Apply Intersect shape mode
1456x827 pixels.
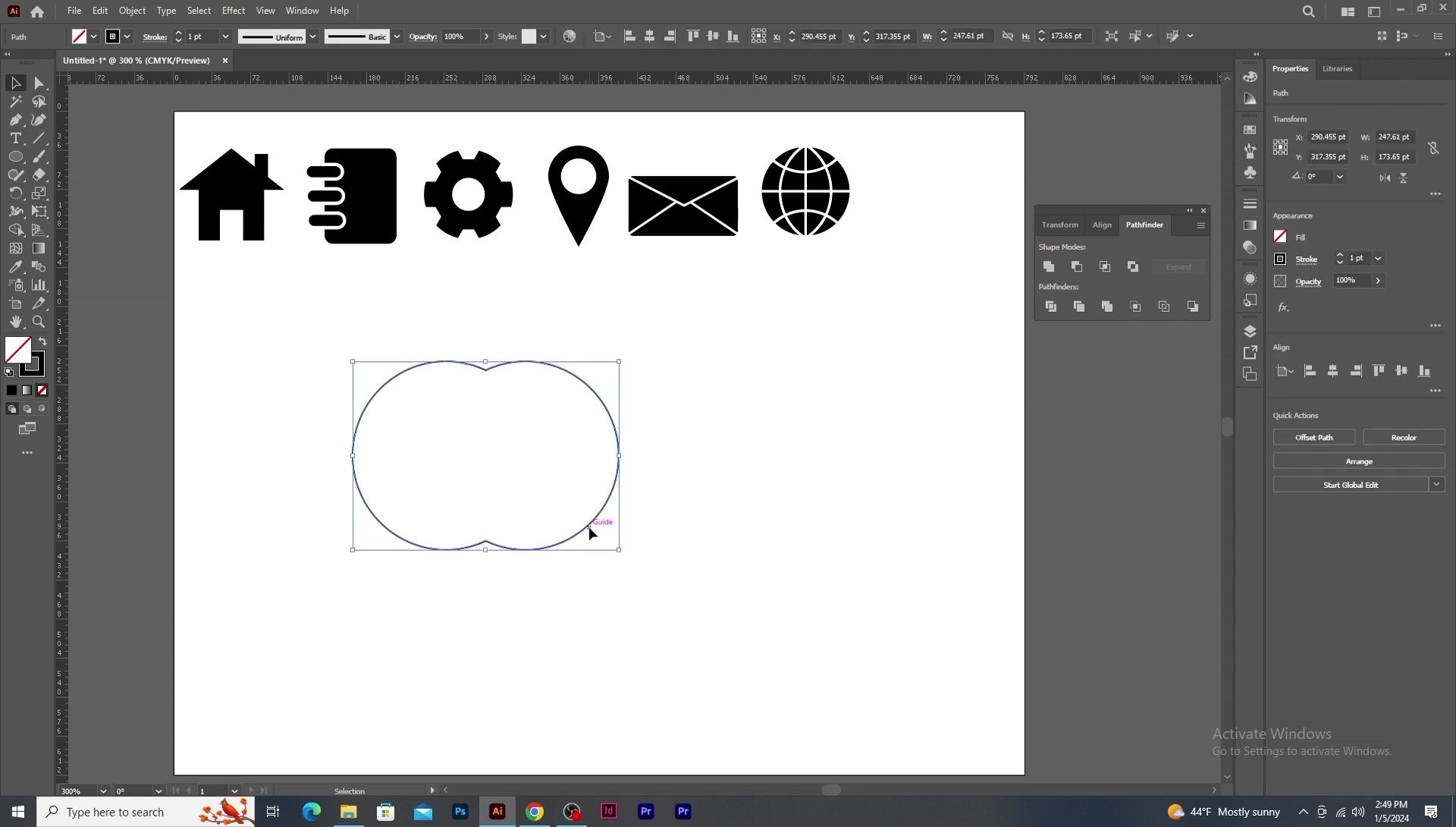(x=1105, y=266)
